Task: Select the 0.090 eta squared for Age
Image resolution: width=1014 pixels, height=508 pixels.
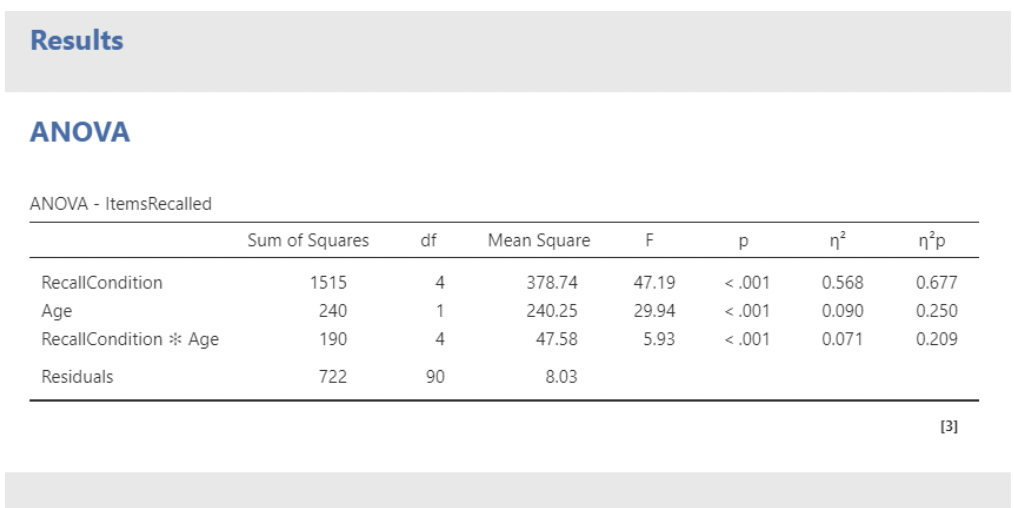Action: click(842, 311)
